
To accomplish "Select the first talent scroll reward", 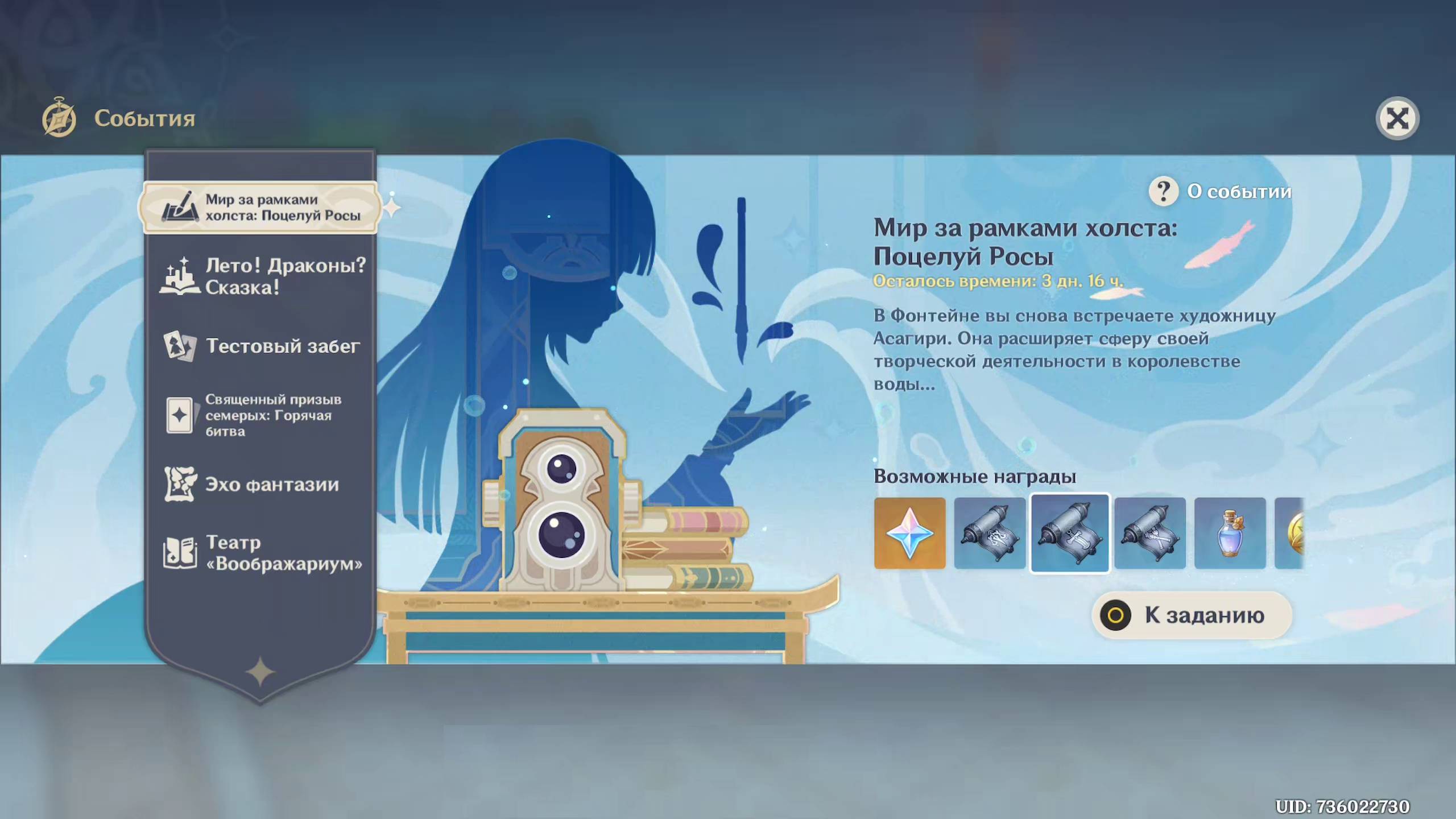I will tap(990, 533).
